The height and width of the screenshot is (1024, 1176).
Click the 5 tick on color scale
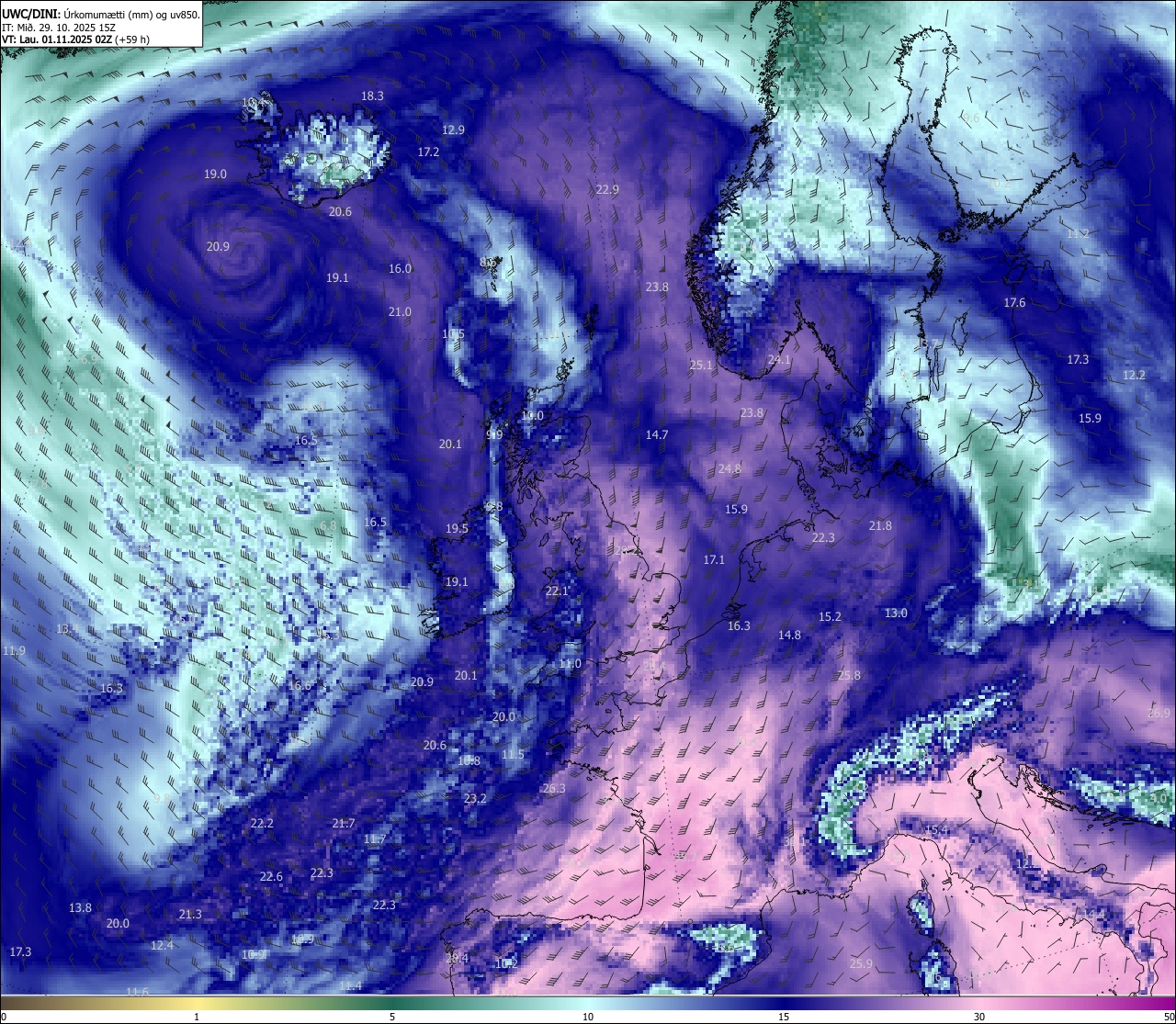(x=392, y=1017)
